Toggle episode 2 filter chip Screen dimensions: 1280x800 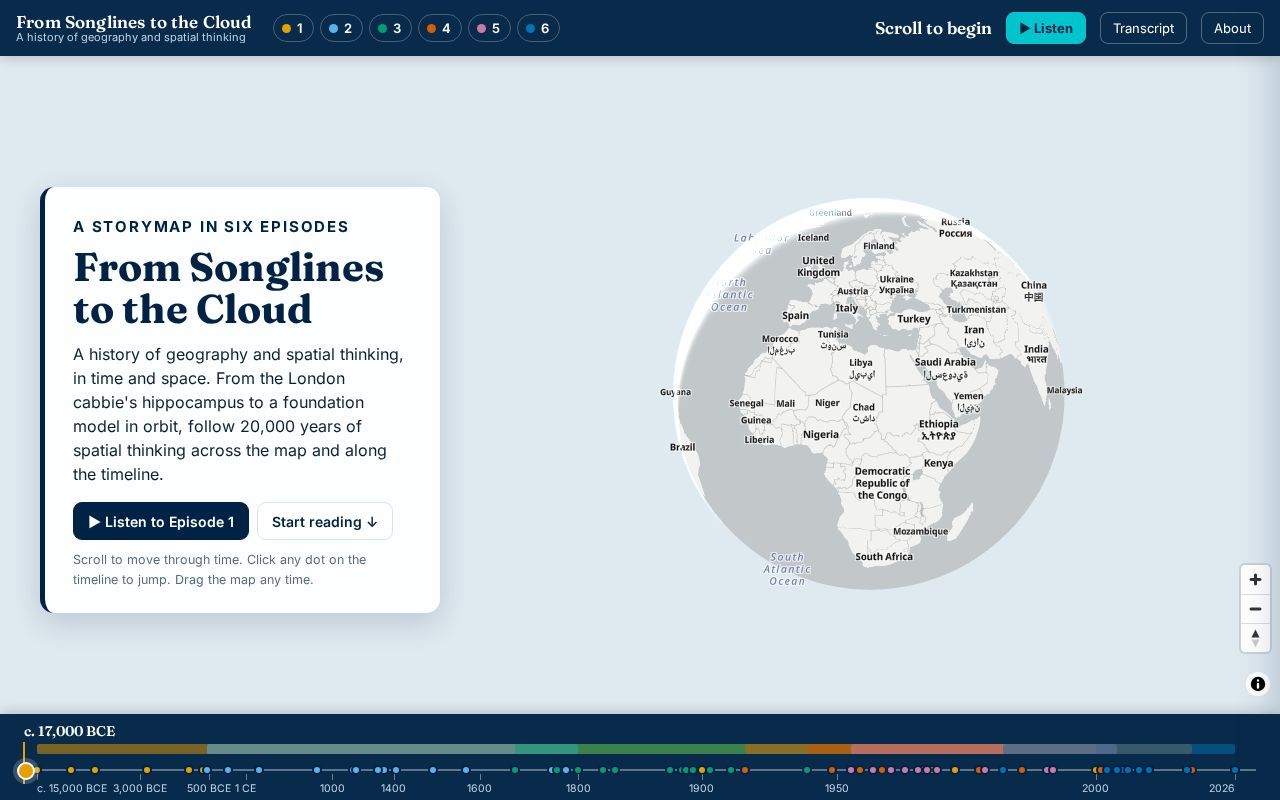(x=341, y=28)
